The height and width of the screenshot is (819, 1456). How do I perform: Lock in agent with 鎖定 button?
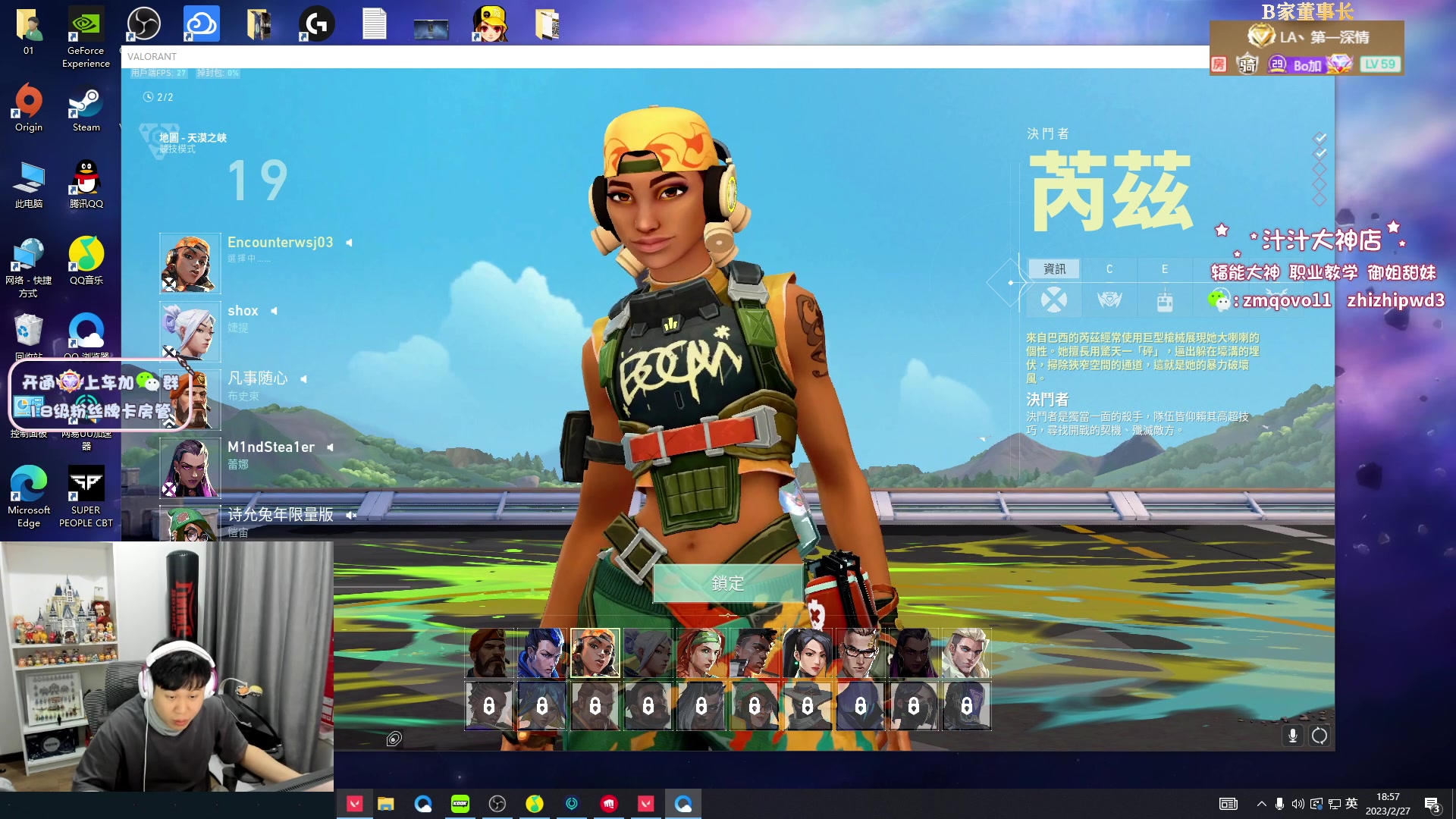click(x=728, y=583)
